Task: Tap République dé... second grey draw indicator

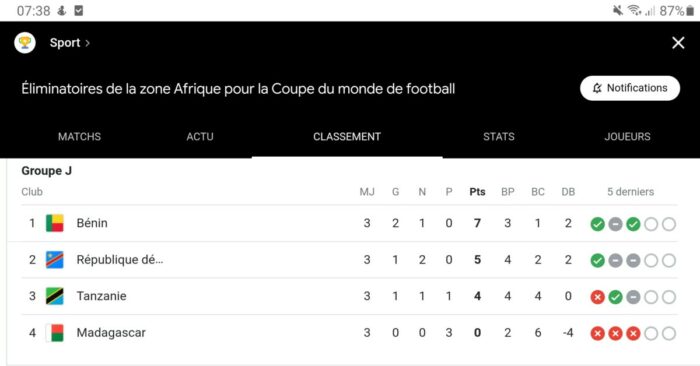Action: [x=633, y=261]
